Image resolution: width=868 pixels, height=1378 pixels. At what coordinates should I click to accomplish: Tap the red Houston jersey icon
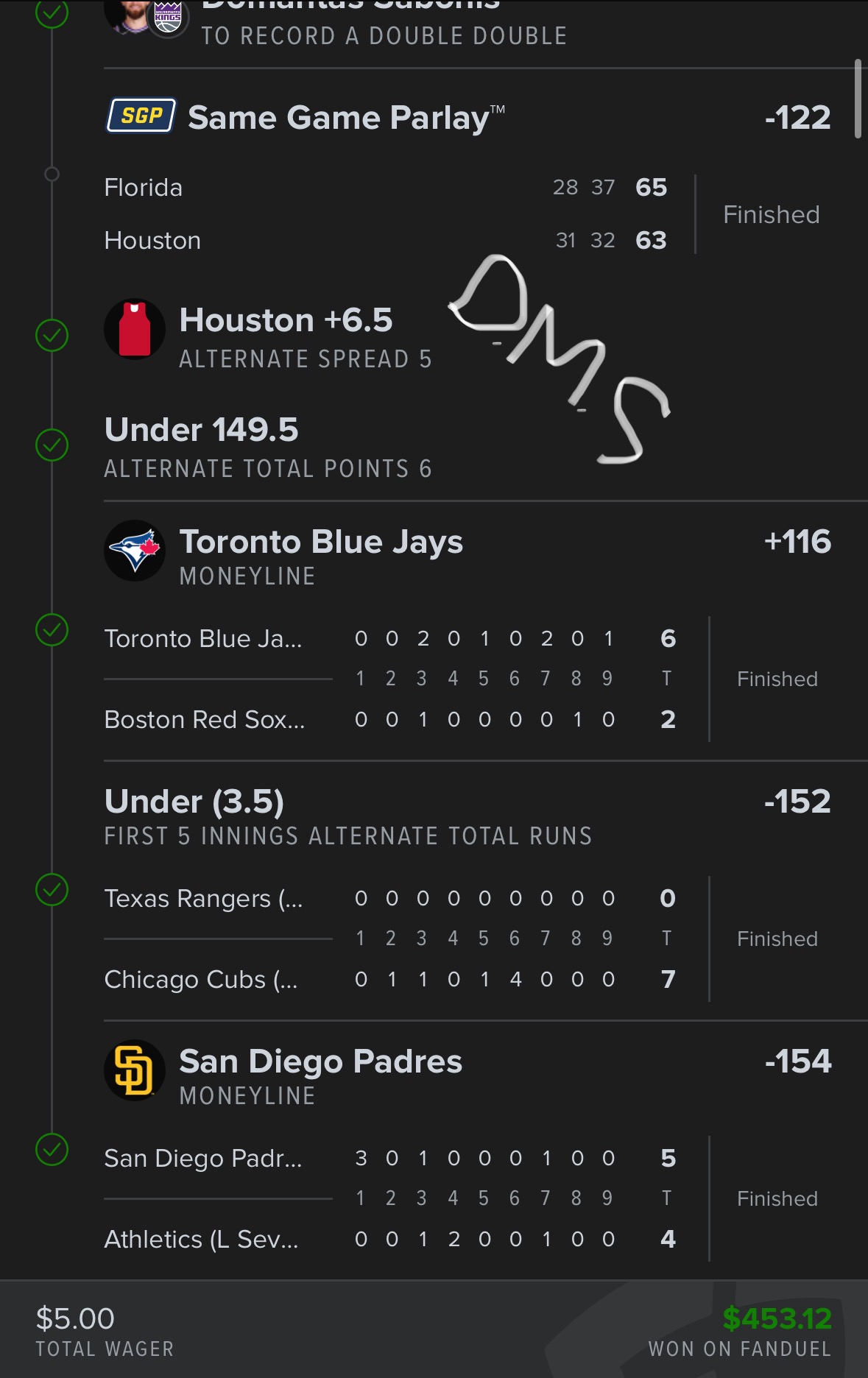(135, 329)
